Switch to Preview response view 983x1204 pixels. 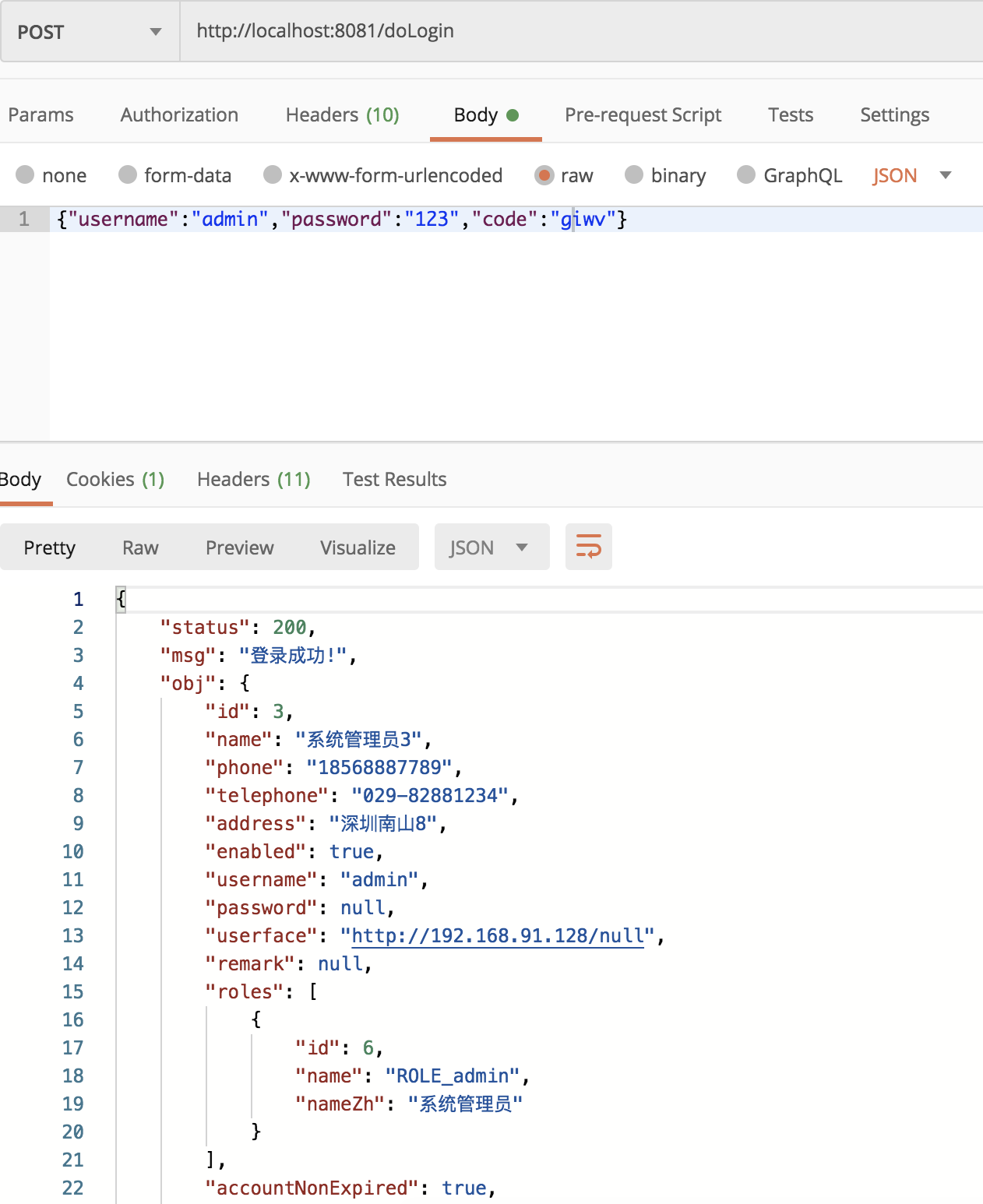239,547
